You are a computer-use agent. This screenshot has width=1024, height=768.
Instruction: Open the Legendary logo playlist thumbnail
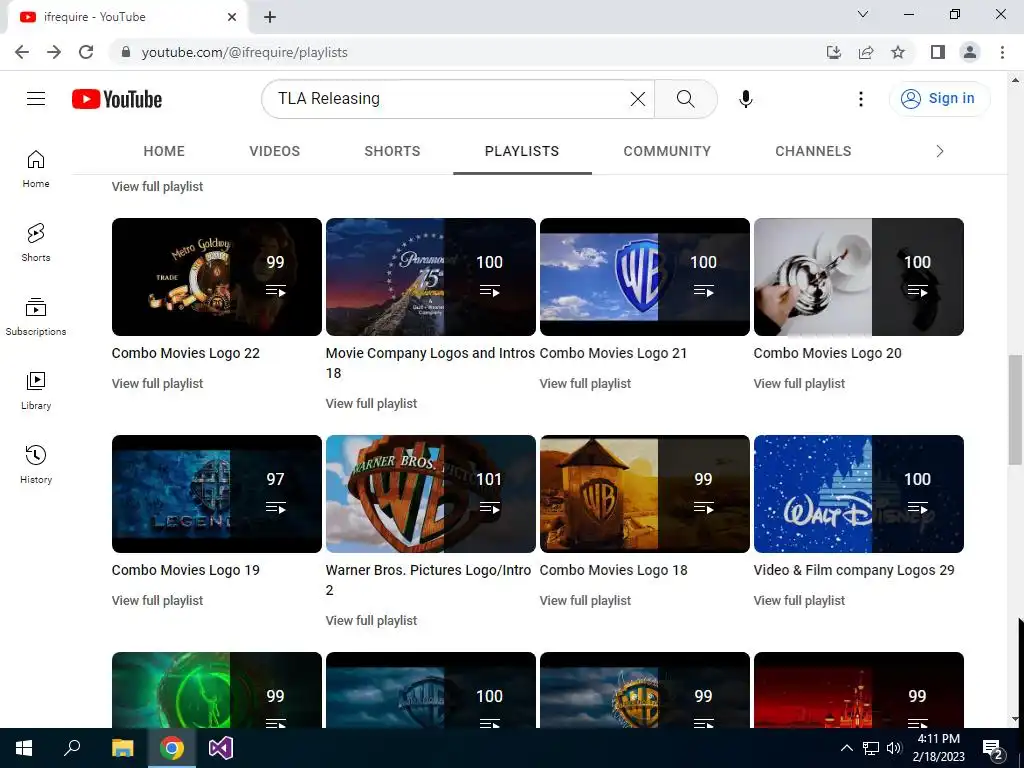coord(217,494)
